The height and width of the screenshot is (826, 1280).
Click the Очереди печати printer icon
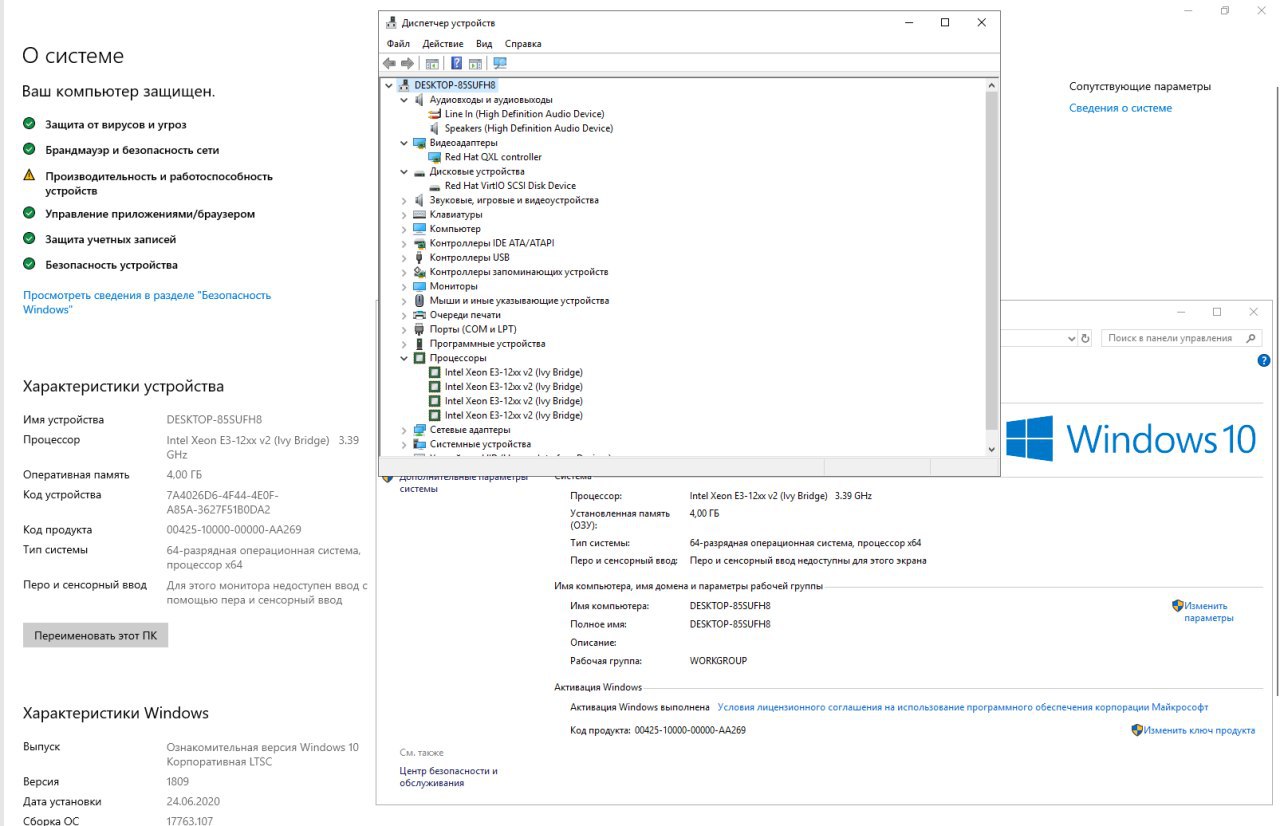click(419, 315)
